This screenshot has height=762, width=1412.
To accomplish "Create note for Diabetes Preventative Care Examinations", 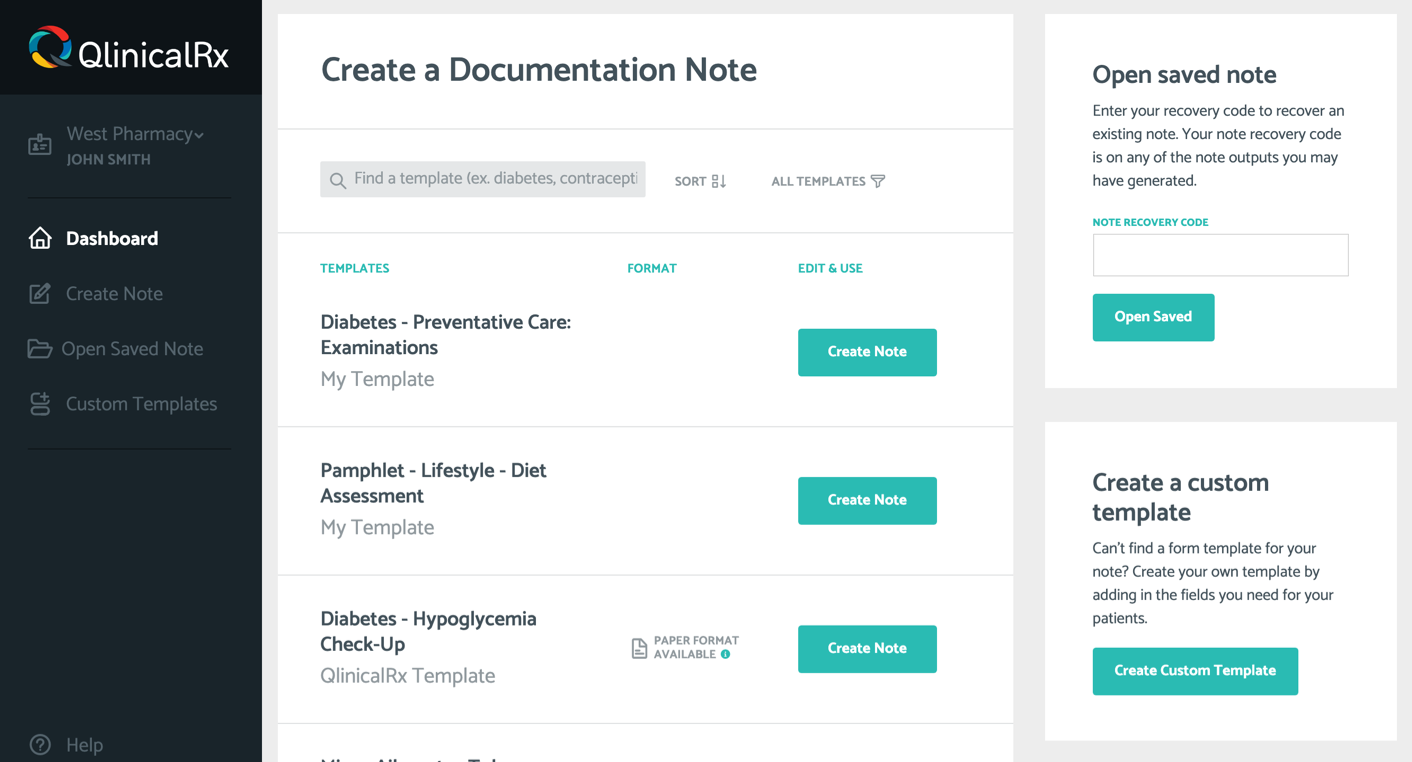I will pyautogui.click(x=867, y=352).
